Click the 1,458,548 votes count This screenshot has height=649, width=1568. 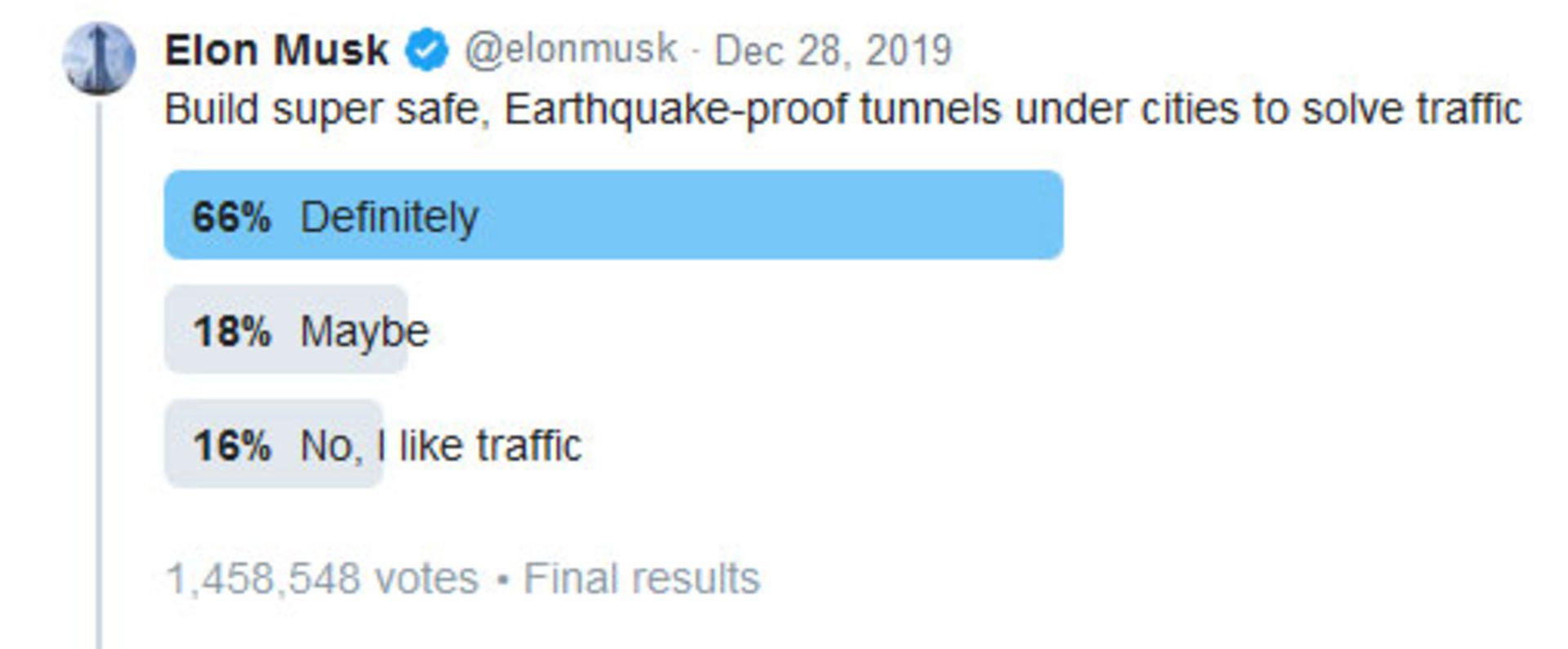point(323,579)
